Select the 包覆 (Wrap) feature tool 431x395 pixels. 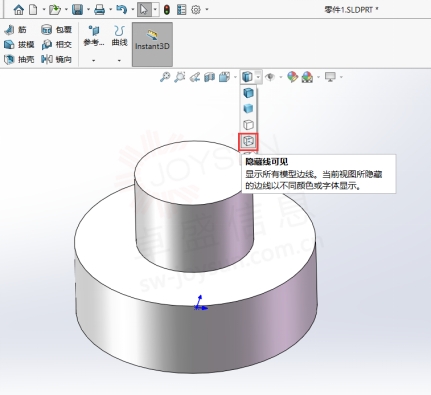(56, 30)
